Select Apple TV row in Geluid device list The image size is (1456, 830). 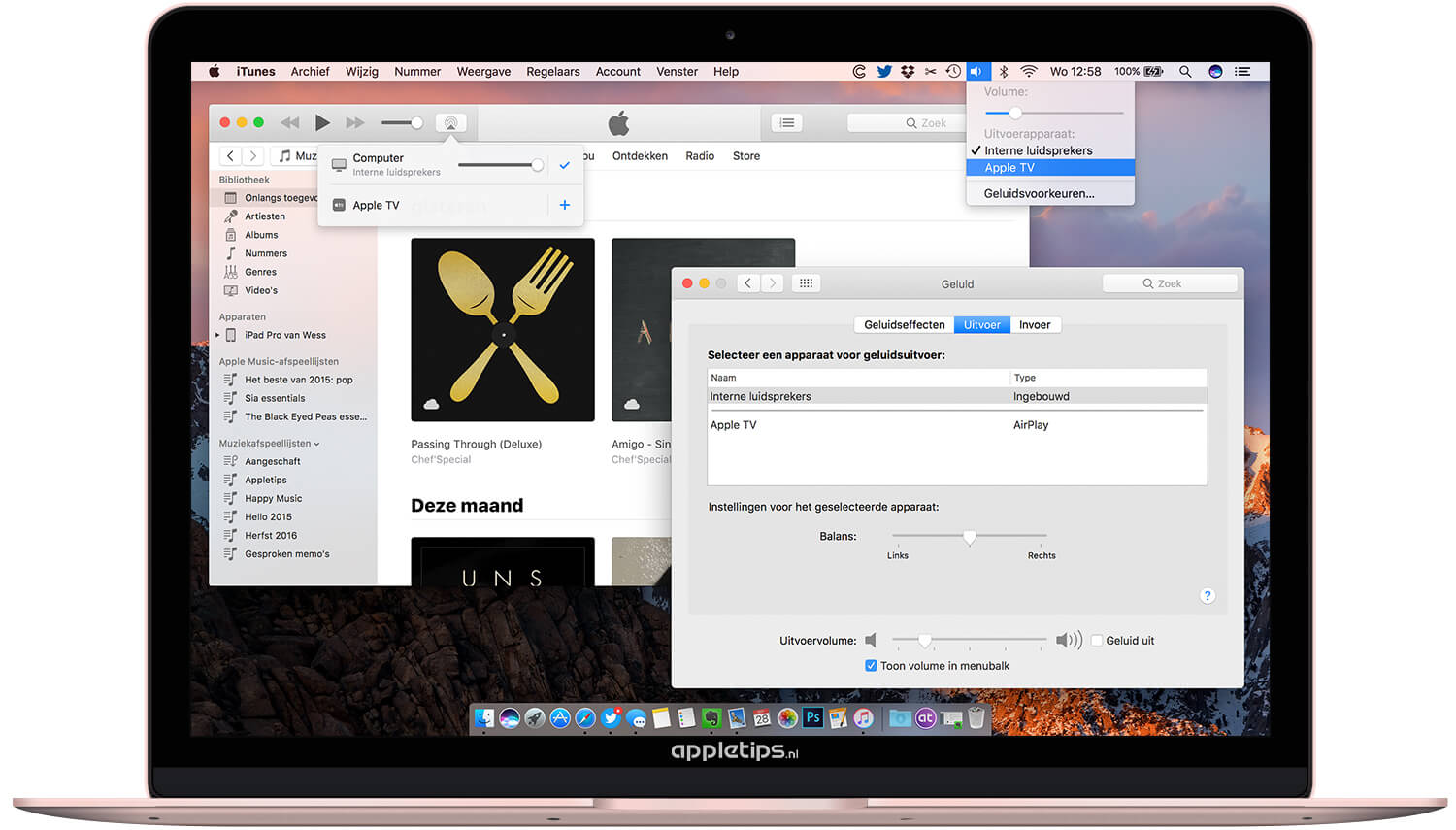point(957,425)
